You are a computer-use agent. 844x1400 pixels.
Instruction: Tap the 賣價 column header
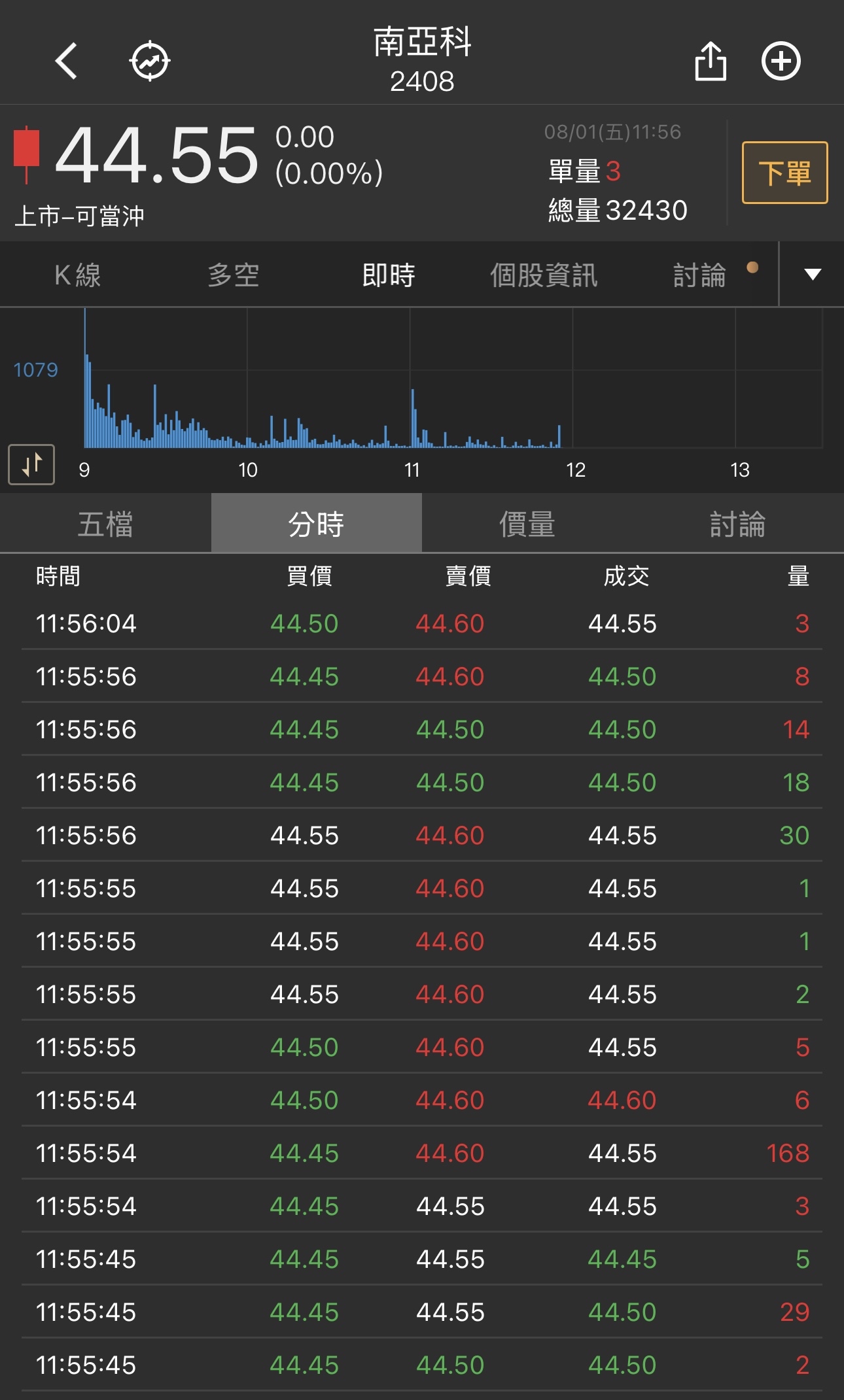pos(468,576)
